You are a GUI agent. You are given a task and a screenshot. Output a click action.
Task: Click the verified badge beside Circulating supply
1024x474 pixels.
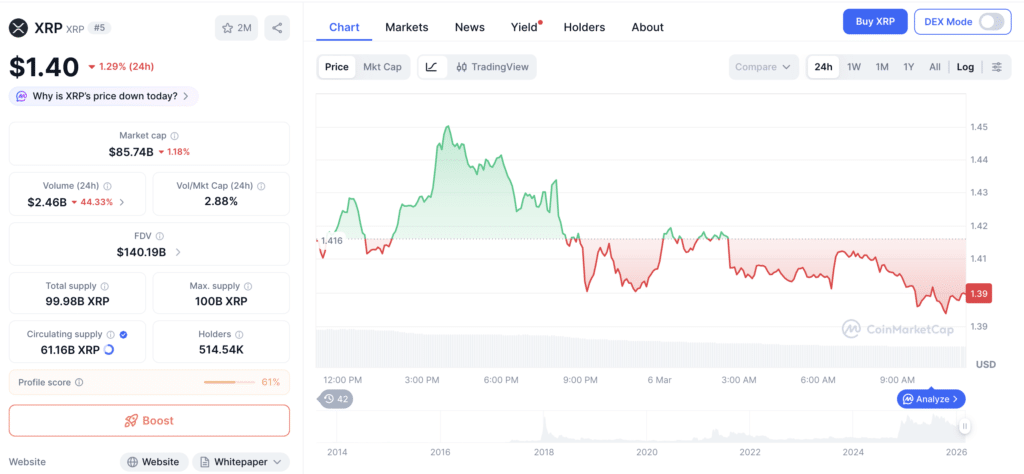click(123, 334)
